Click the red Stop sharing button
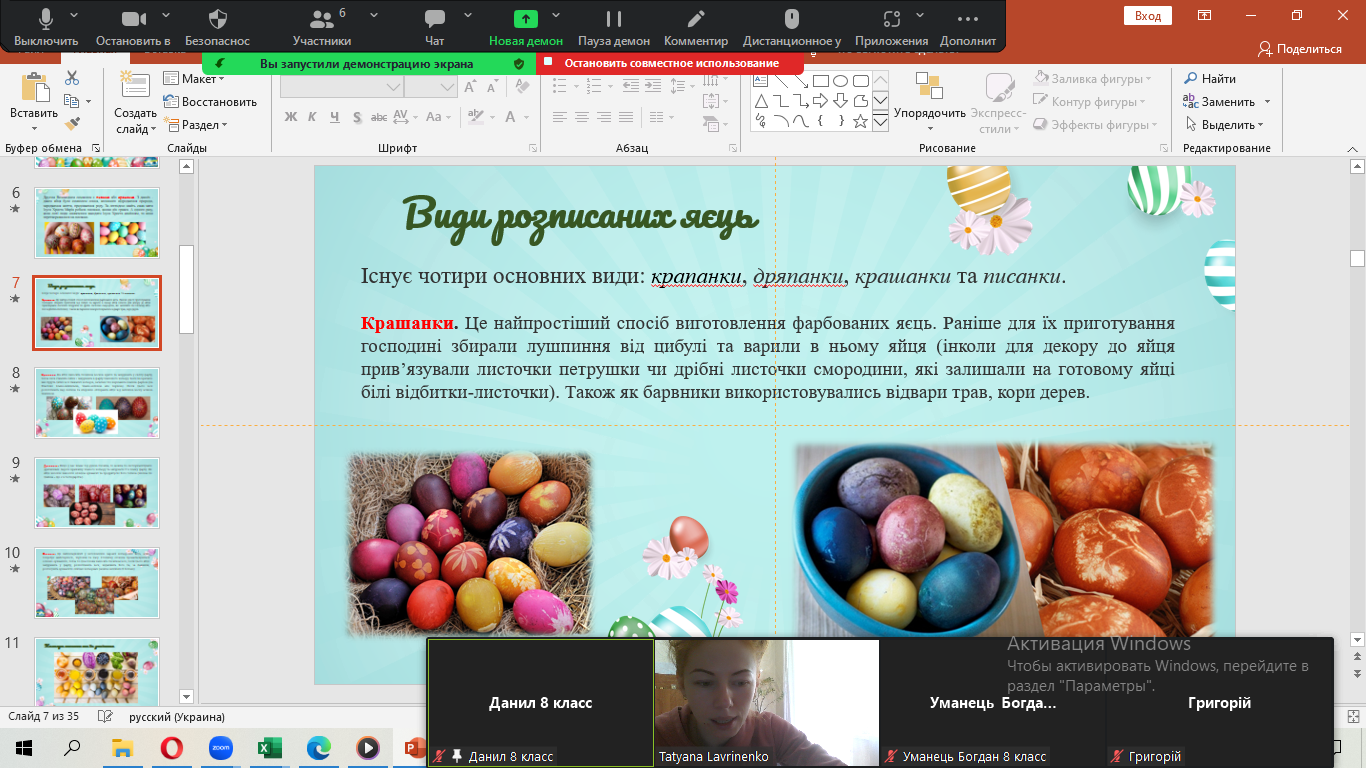This screenshot has height=768, width=1366. click(670, 63)
